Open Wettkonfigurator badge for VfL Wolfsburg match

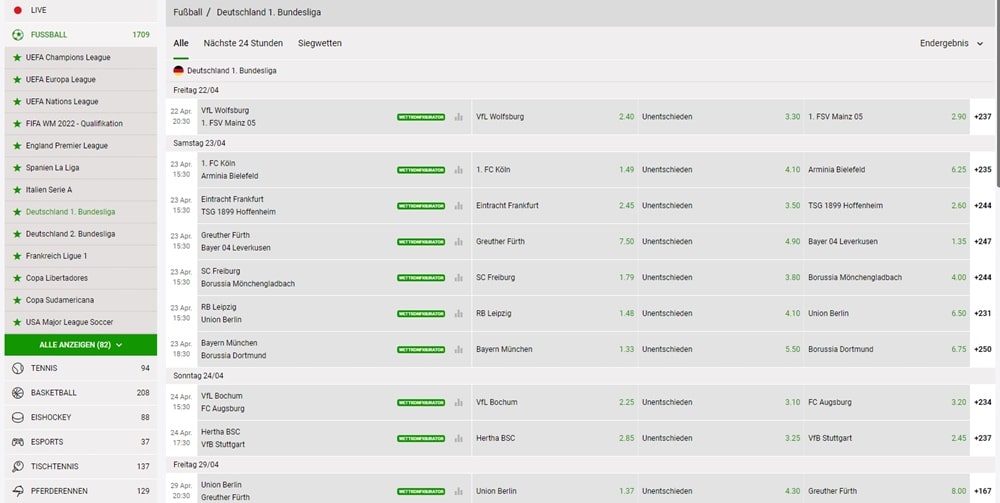421,117
